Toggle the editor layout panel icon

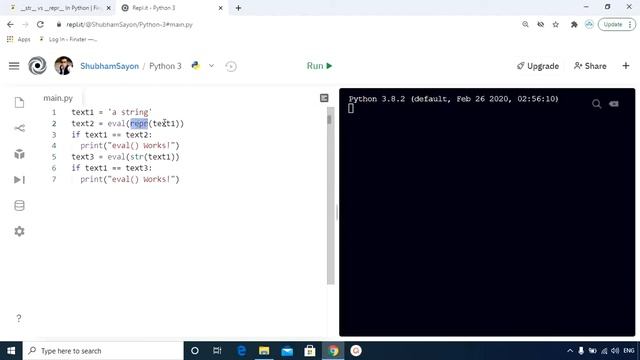click(x=324, y=98)
